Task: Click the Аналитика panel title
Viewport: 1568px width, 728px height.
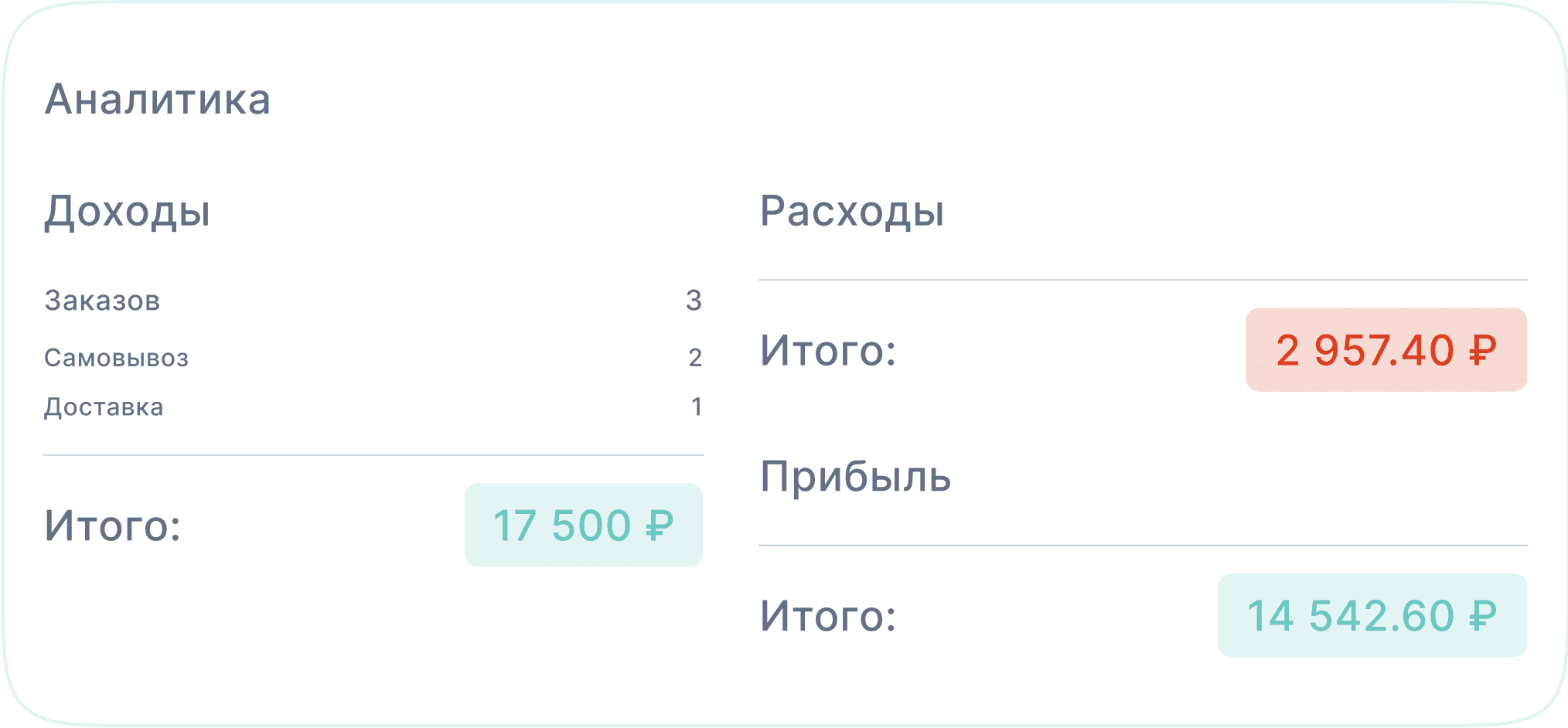Action: [x=159, y=98]
